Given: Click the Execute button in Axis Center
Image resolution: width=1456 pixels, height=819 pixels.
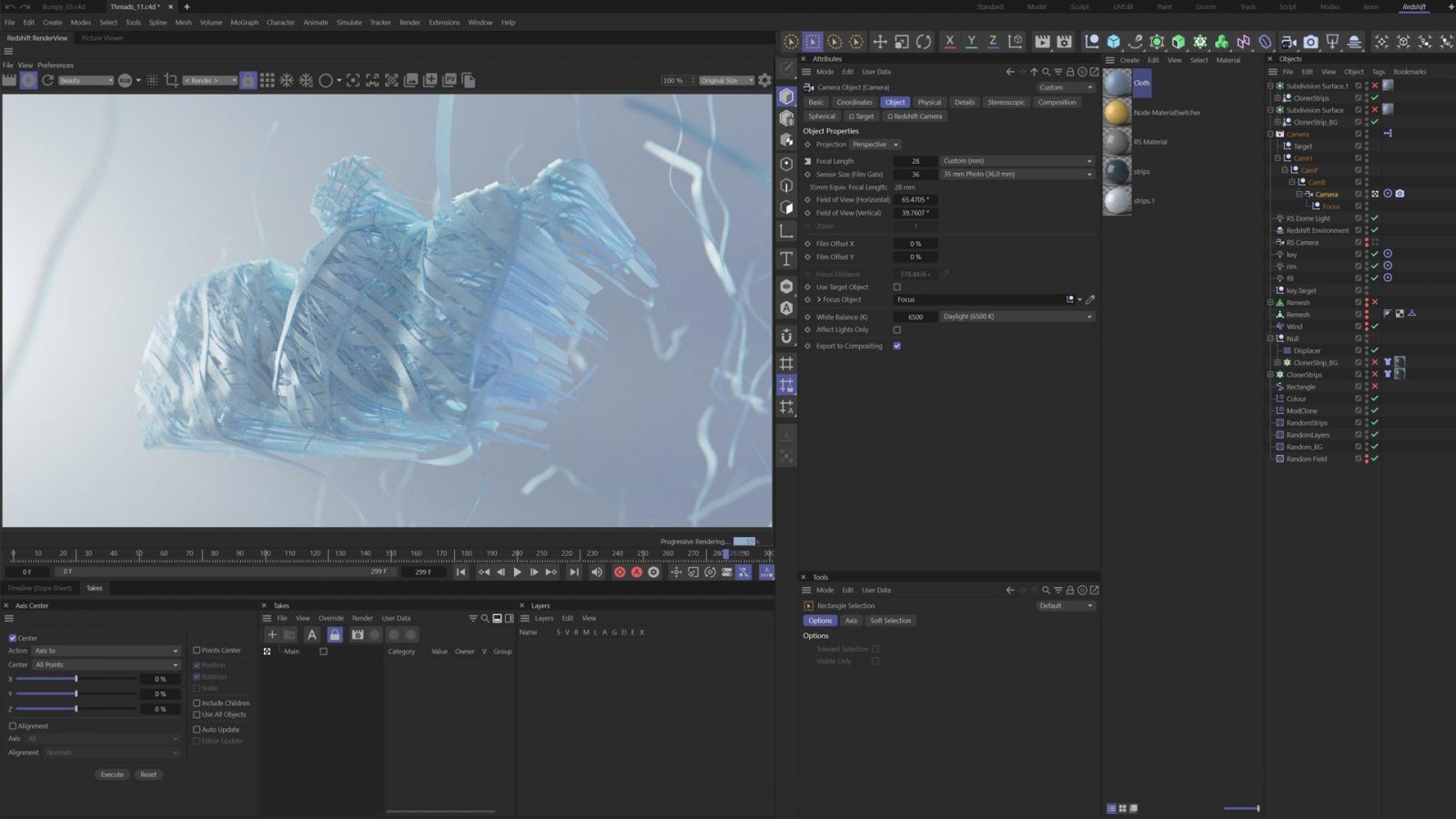Looking at the screenshot, I should pos(112,774).
